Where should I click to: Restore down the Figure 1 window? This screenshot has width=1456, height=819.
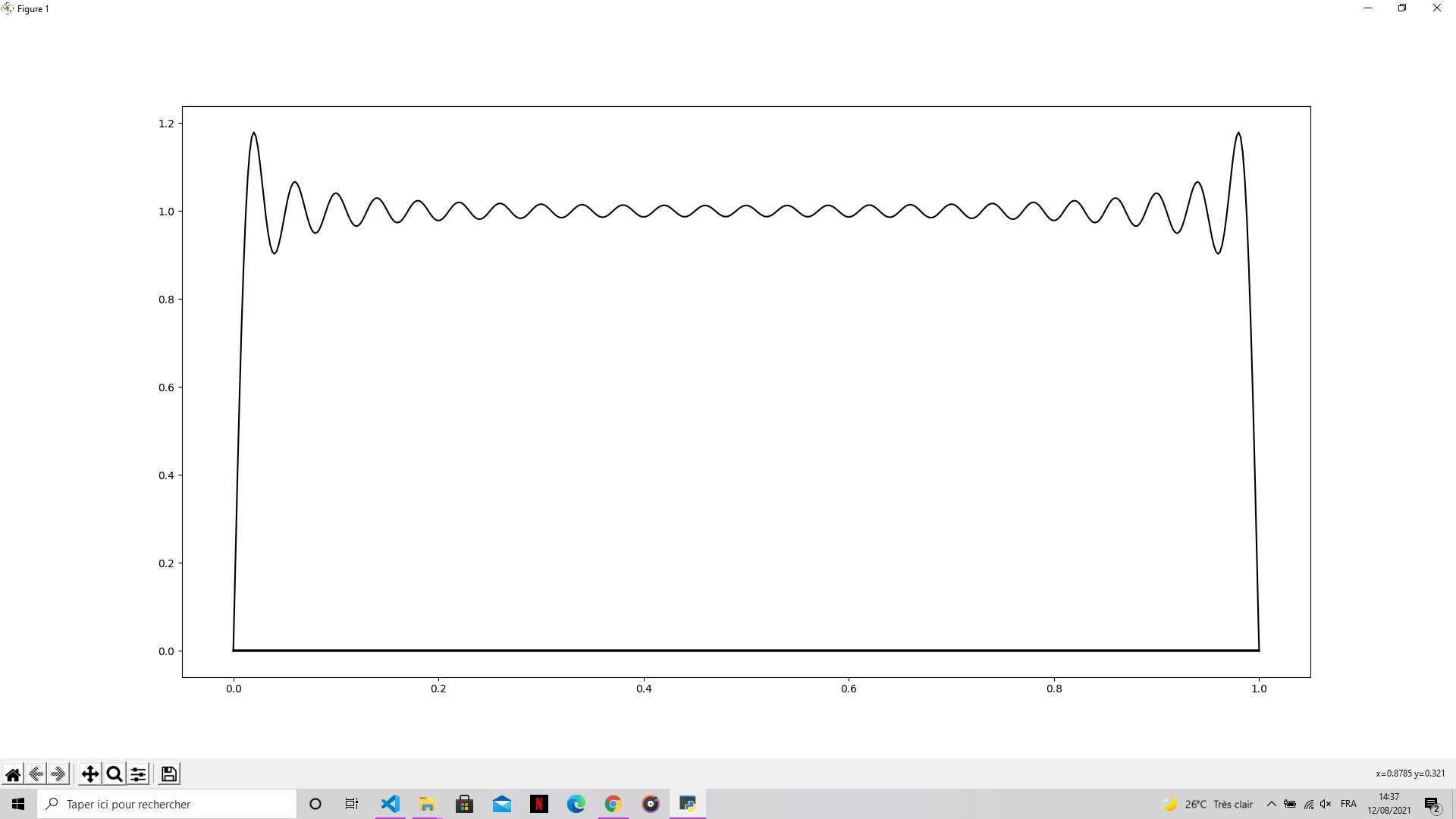pos(1402,8)
